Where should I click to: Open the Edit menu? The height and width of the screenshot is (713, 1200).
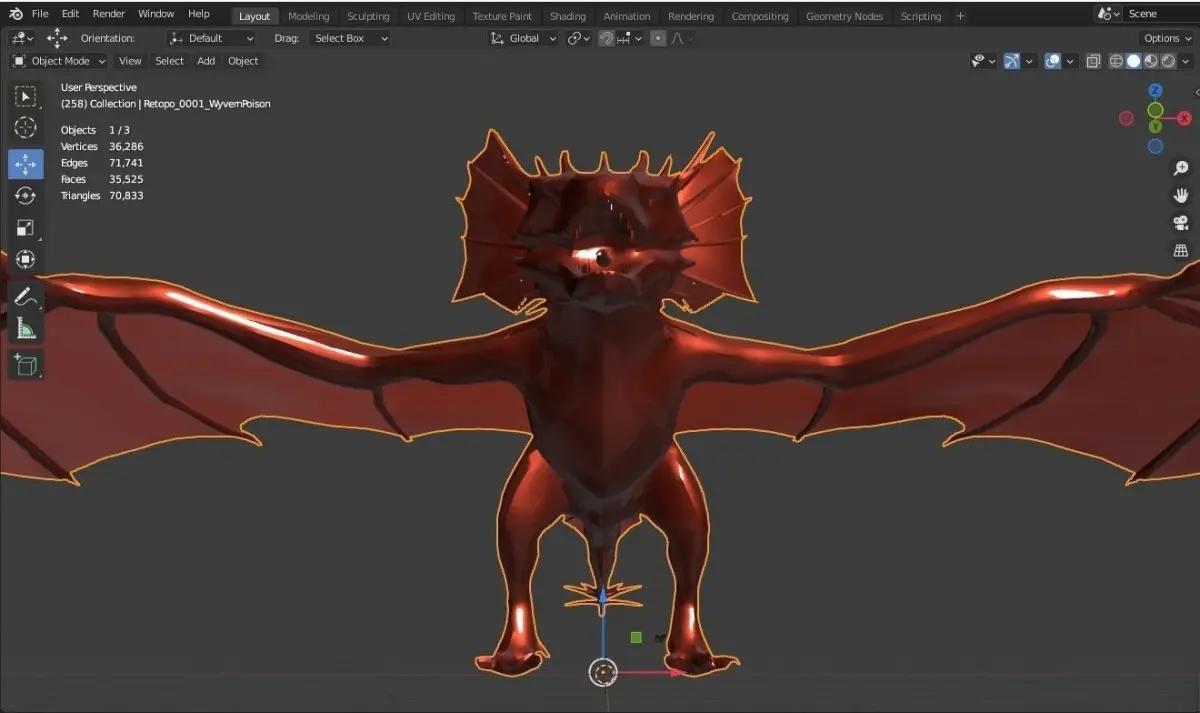[70, 14]
